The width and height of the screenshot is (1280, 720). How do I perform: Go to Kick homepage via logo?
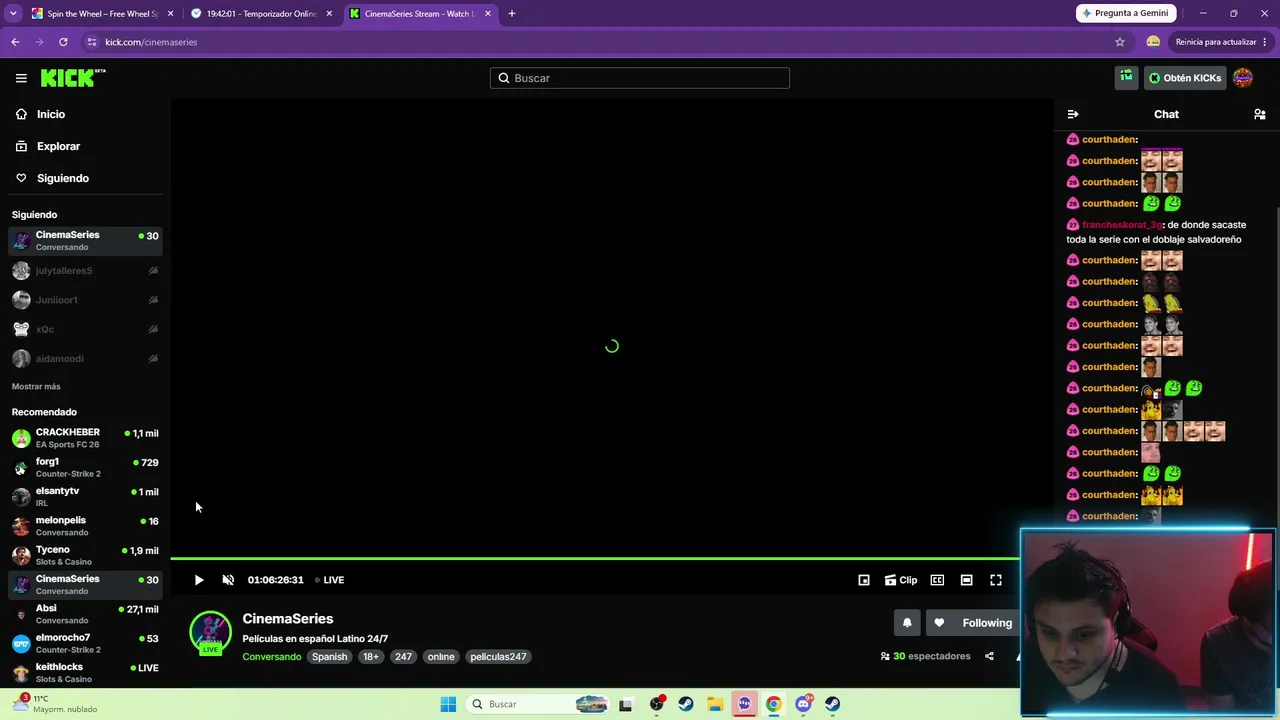(x=73, y=78)
